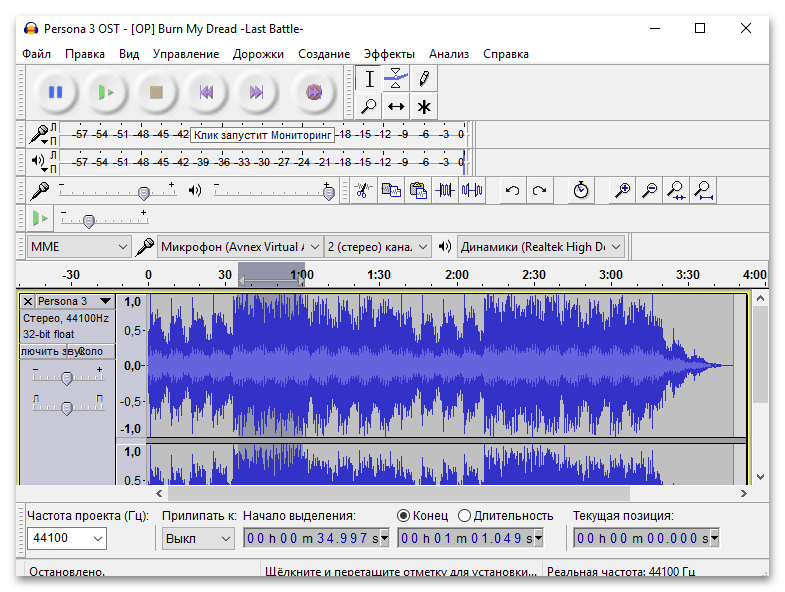Select the Time Shift arrows tool
785x592 pixels.
point(396,106)
